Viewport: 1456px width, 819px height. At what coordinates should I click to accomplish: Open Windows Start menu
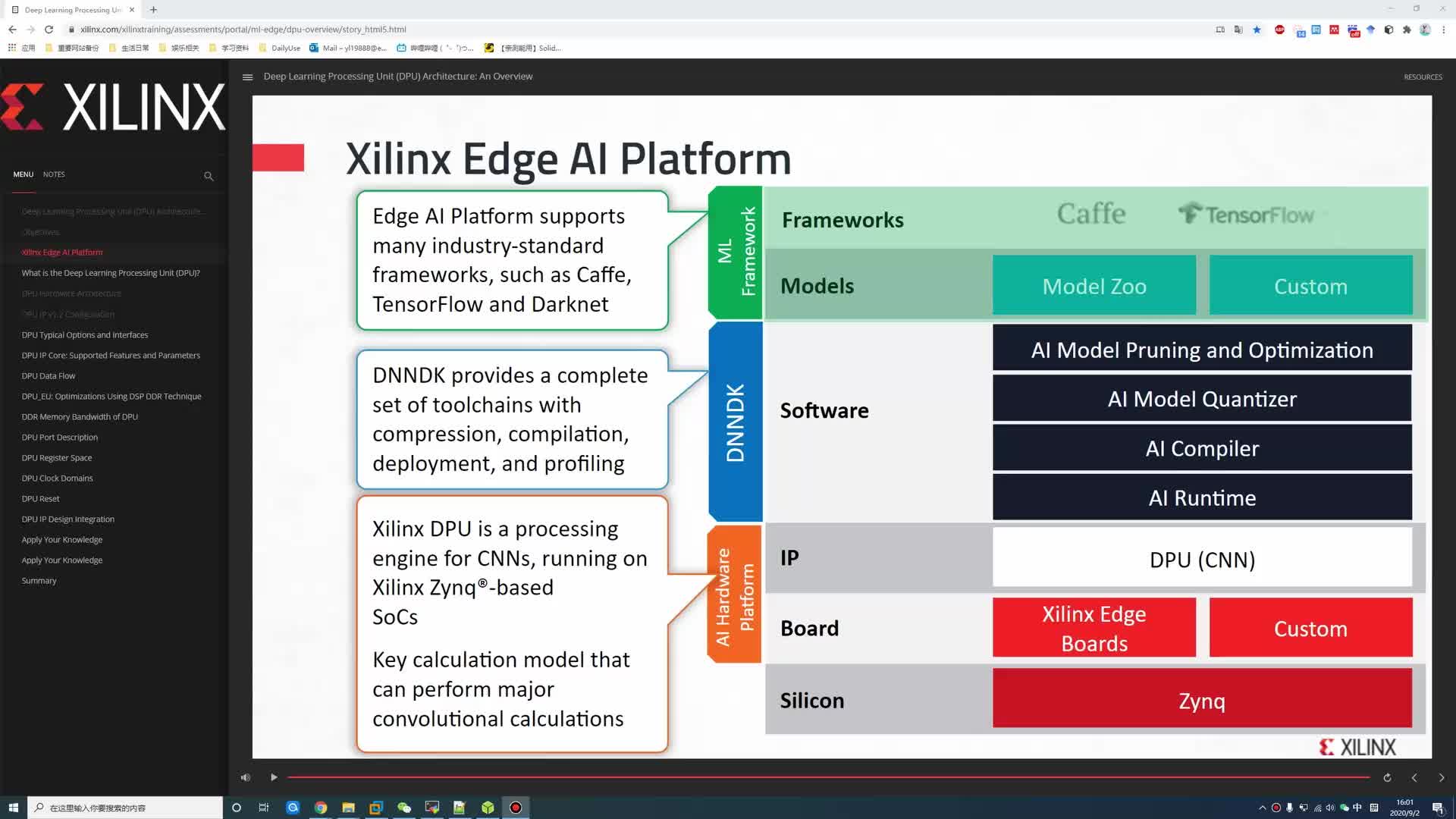click(13, 808)
